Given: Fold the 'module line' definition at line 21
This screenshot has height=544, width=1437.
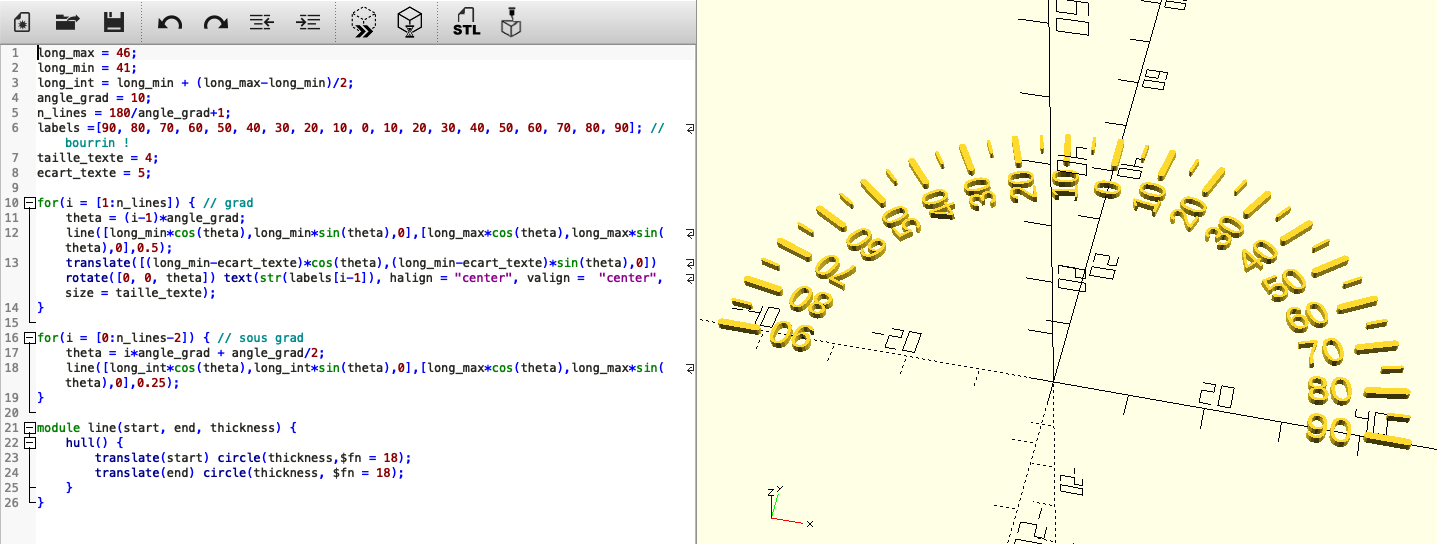Looking at the screenshot, I should pyautogui.click(x=29, y=428).
